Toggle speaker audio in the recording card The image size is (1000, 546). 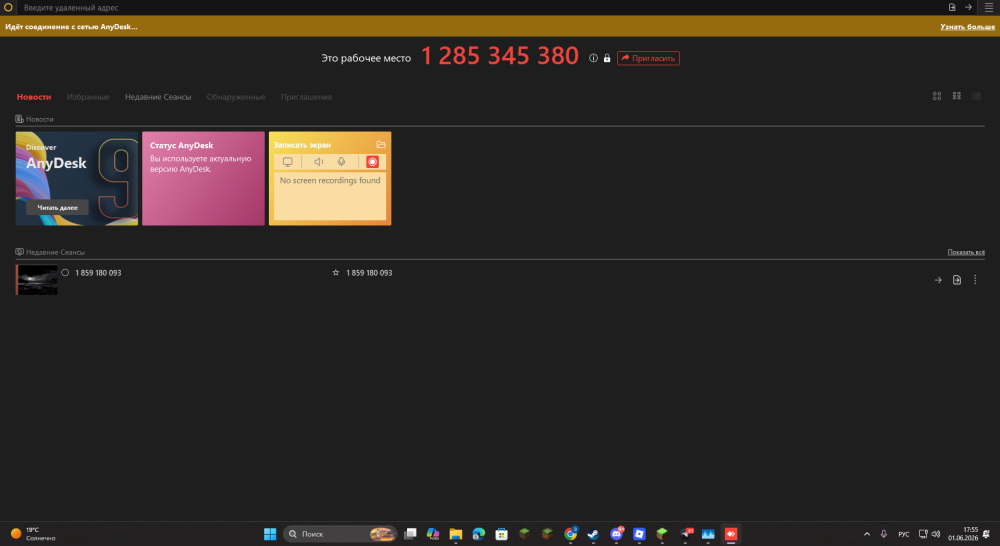pyautogui.click(x=318, y=162)
